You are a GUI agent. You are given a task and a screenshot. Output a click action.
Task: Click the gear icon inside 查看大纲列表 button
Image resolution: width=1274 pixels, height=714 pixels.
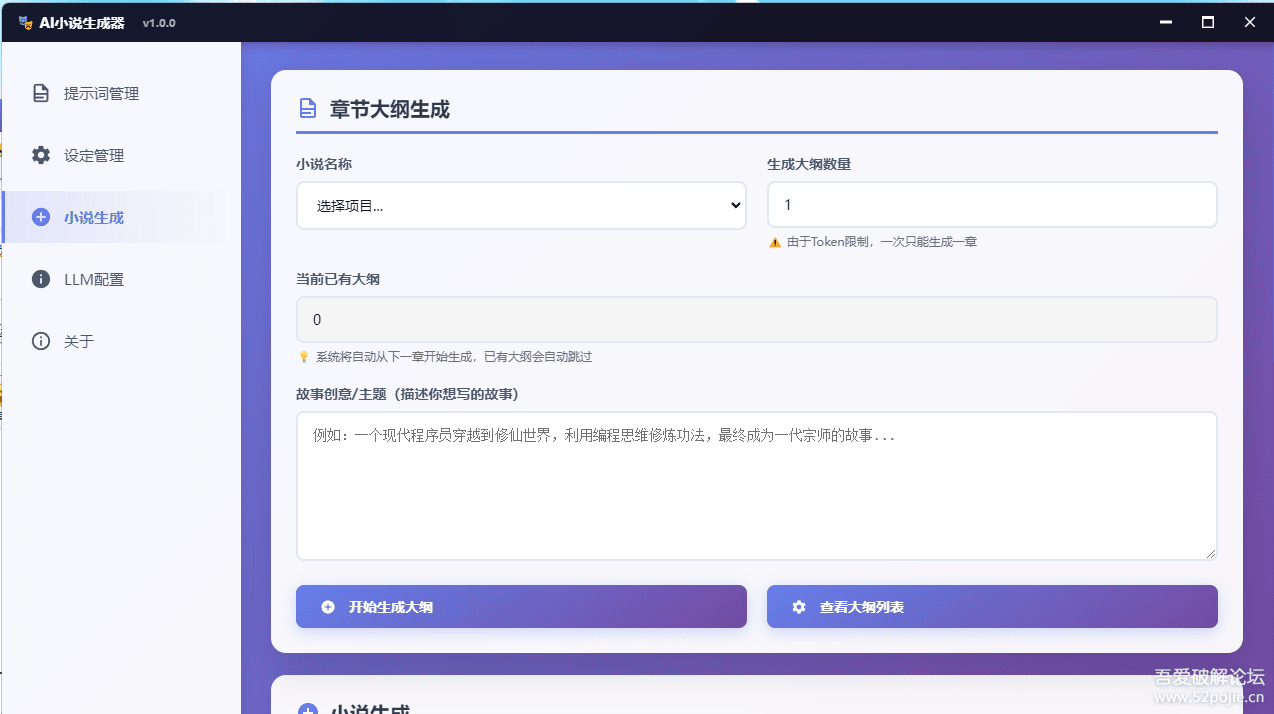[x=796, y=605]
